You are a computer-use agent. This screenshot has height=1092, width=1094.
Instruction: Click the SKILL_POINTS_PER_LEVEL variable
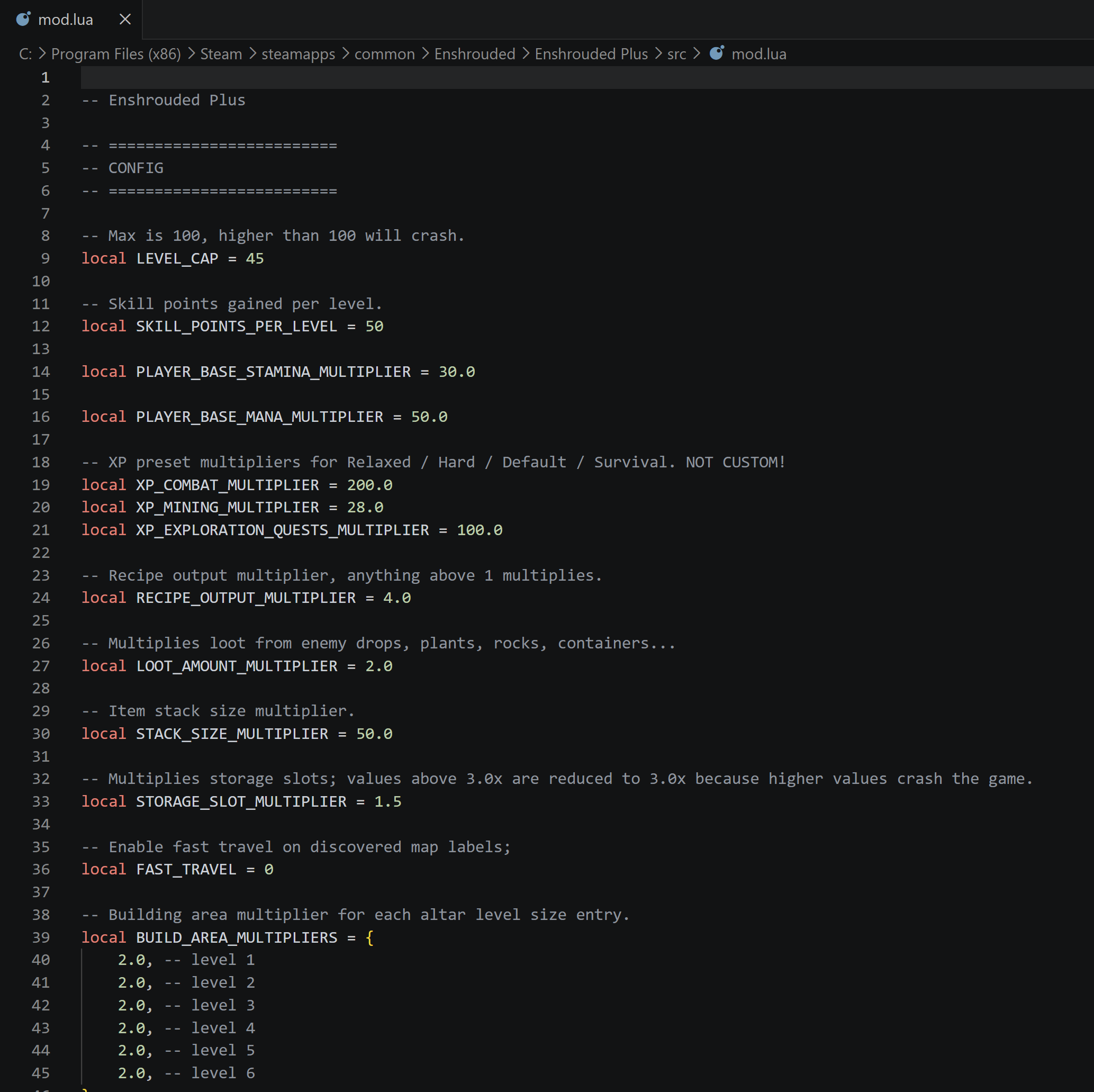coord(237,327)
